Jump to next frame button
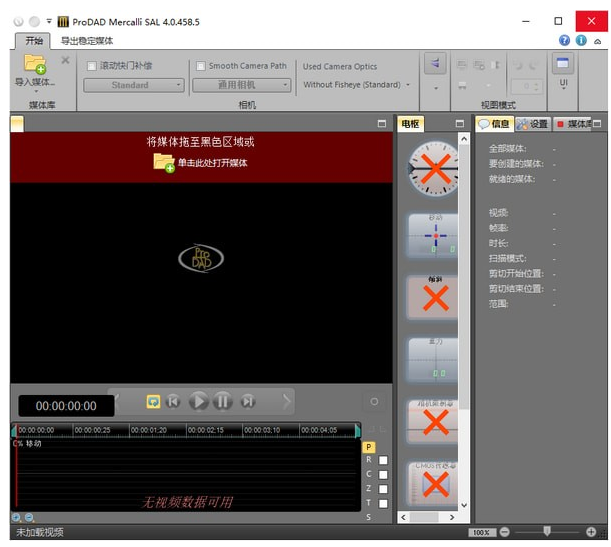Screen dimensions: 611x547 [x=247, y=401]
